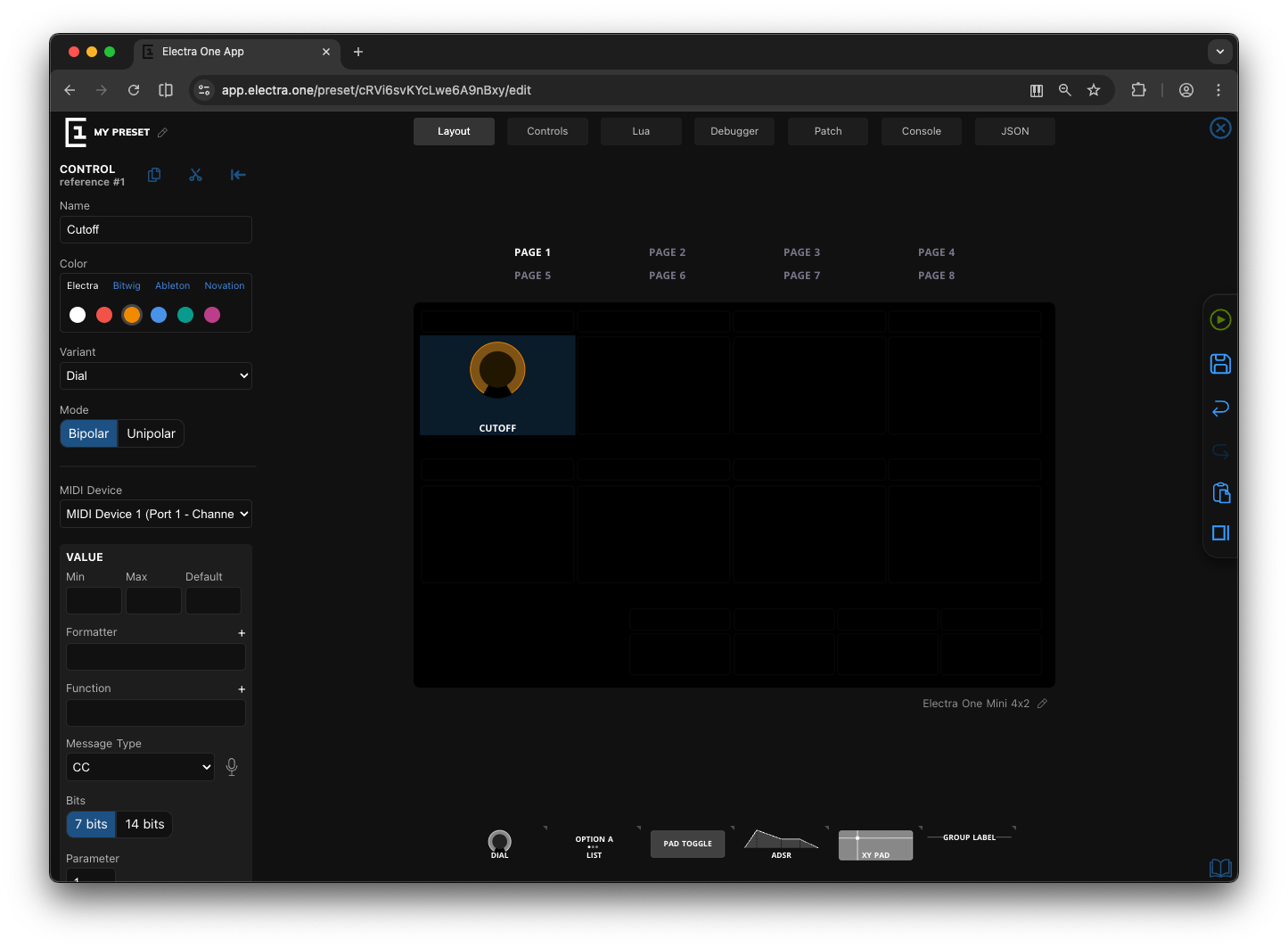
Task: Expand the MIDI Device dropdown
Action: point(156,515)
